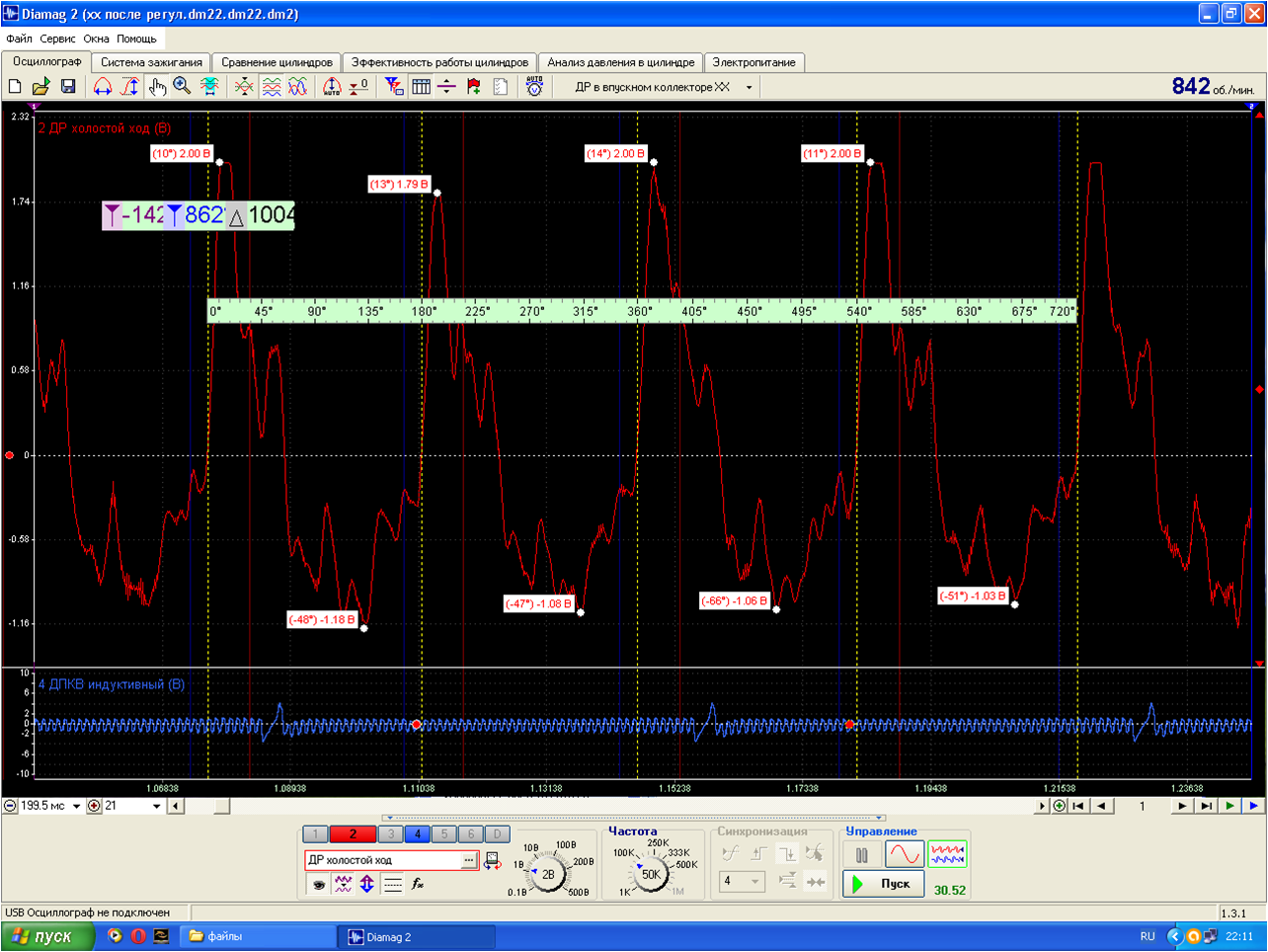
Task: Click the teal stacked-waves toolbar icon
Action: coord(209,87)
